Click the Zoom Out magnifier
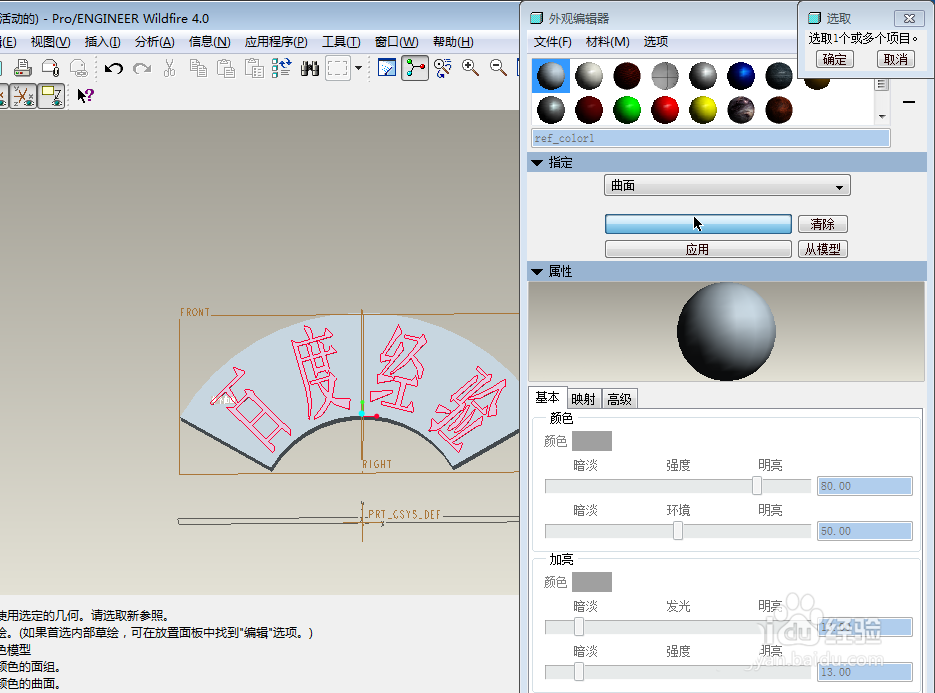 tap(499, 68)
